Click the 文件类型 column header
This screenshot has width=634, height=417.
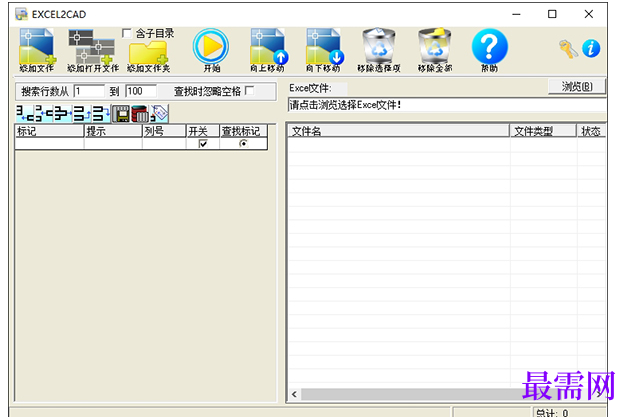click(543, 131)
